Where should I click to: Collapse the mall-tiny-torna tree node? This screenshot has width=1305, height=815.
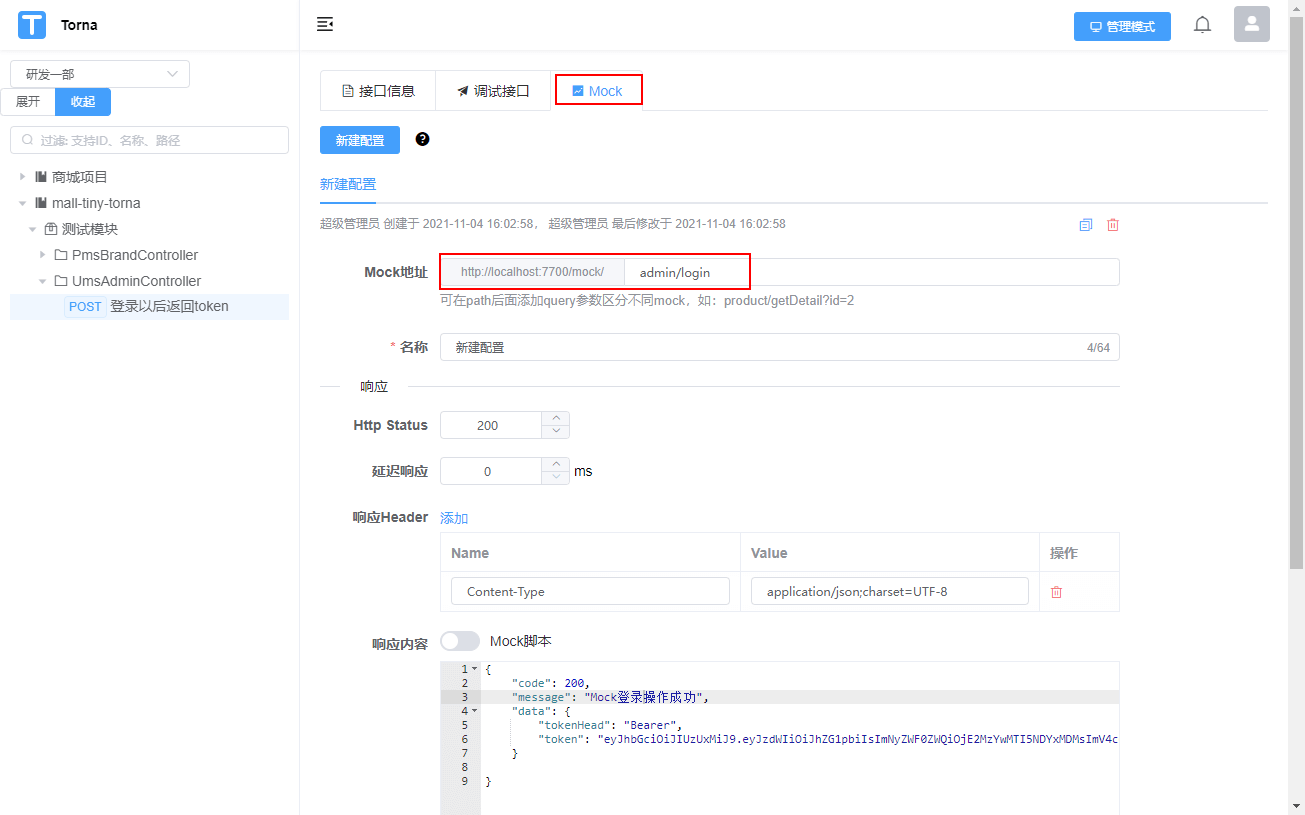coord(23,203)
